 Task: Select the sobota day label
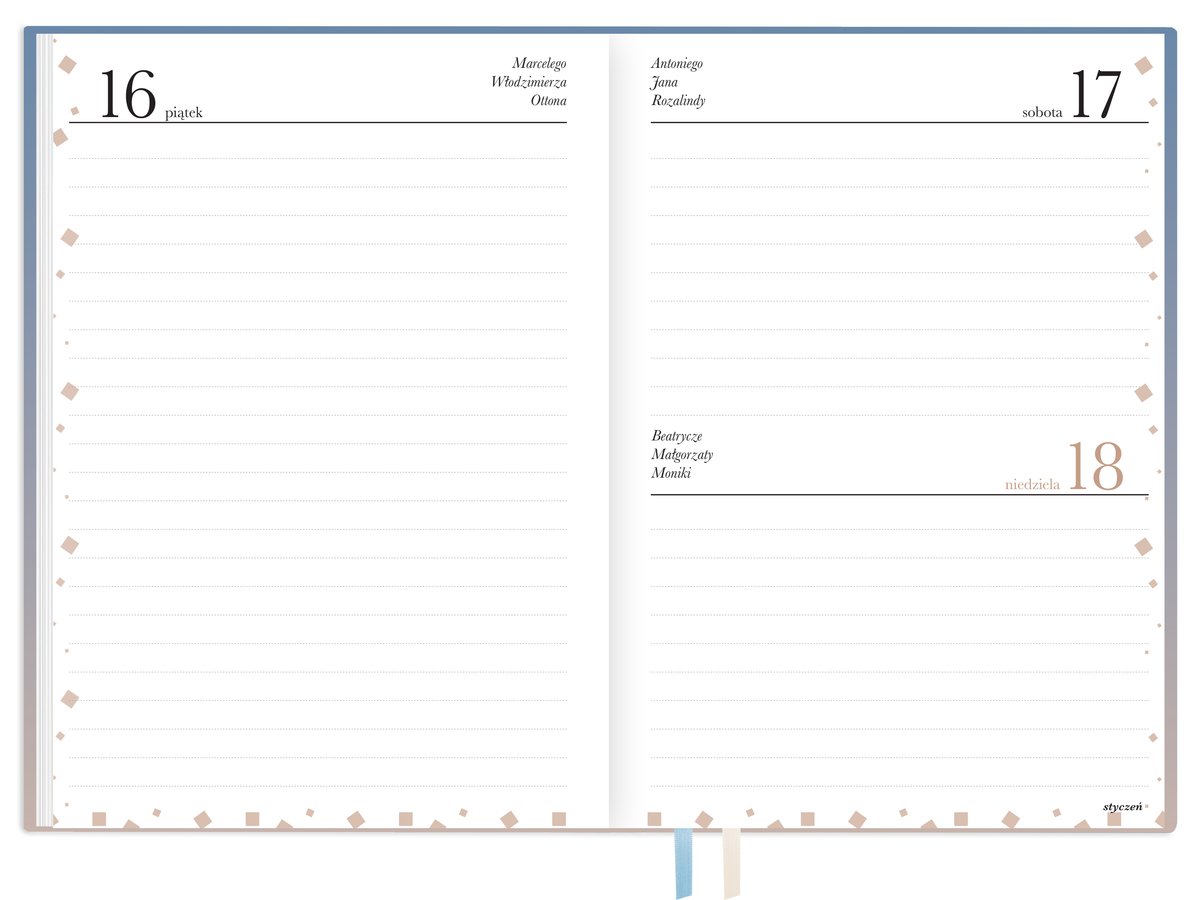(x=1042, y=113)
